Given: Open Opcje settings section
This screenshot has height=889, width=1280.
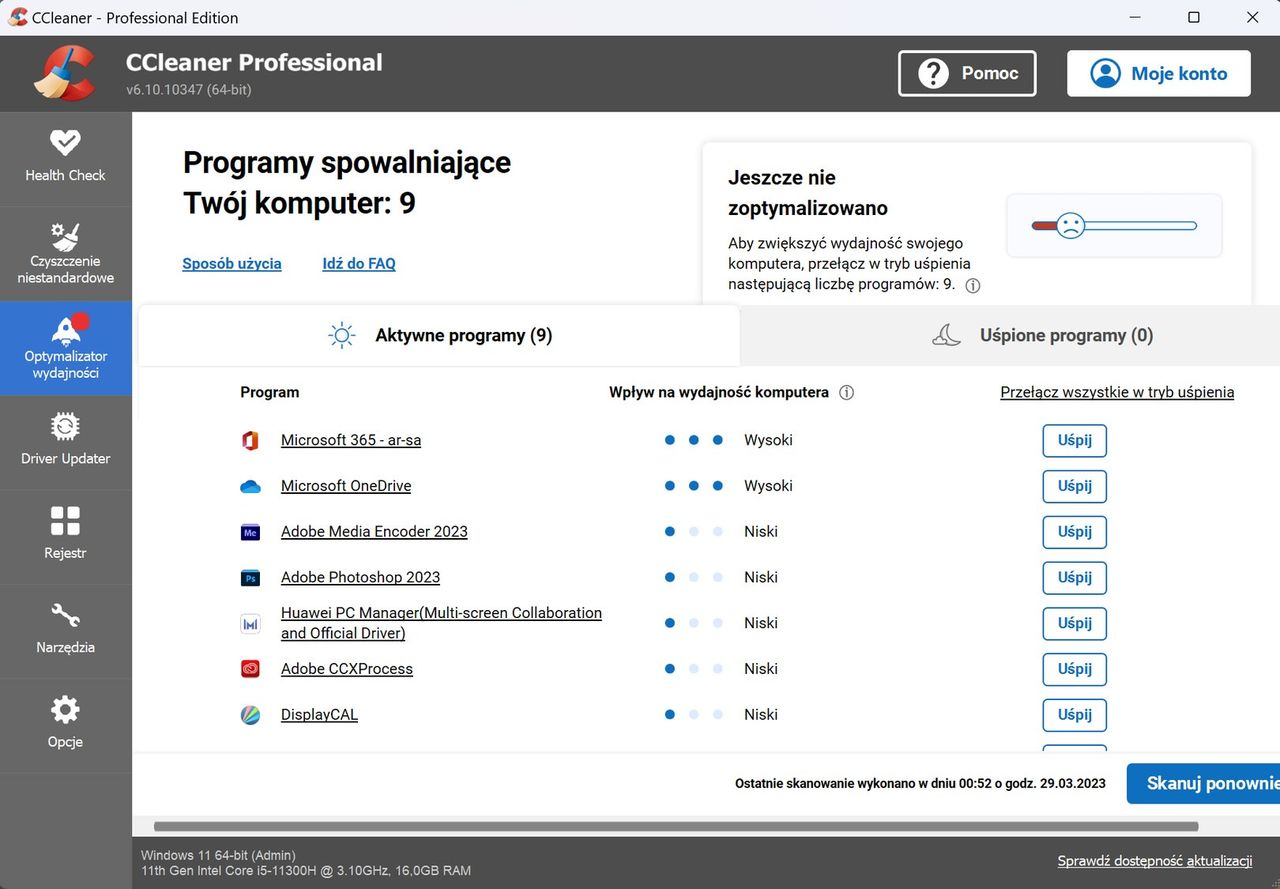Looking at the screenshot, I should pos(65,725).
